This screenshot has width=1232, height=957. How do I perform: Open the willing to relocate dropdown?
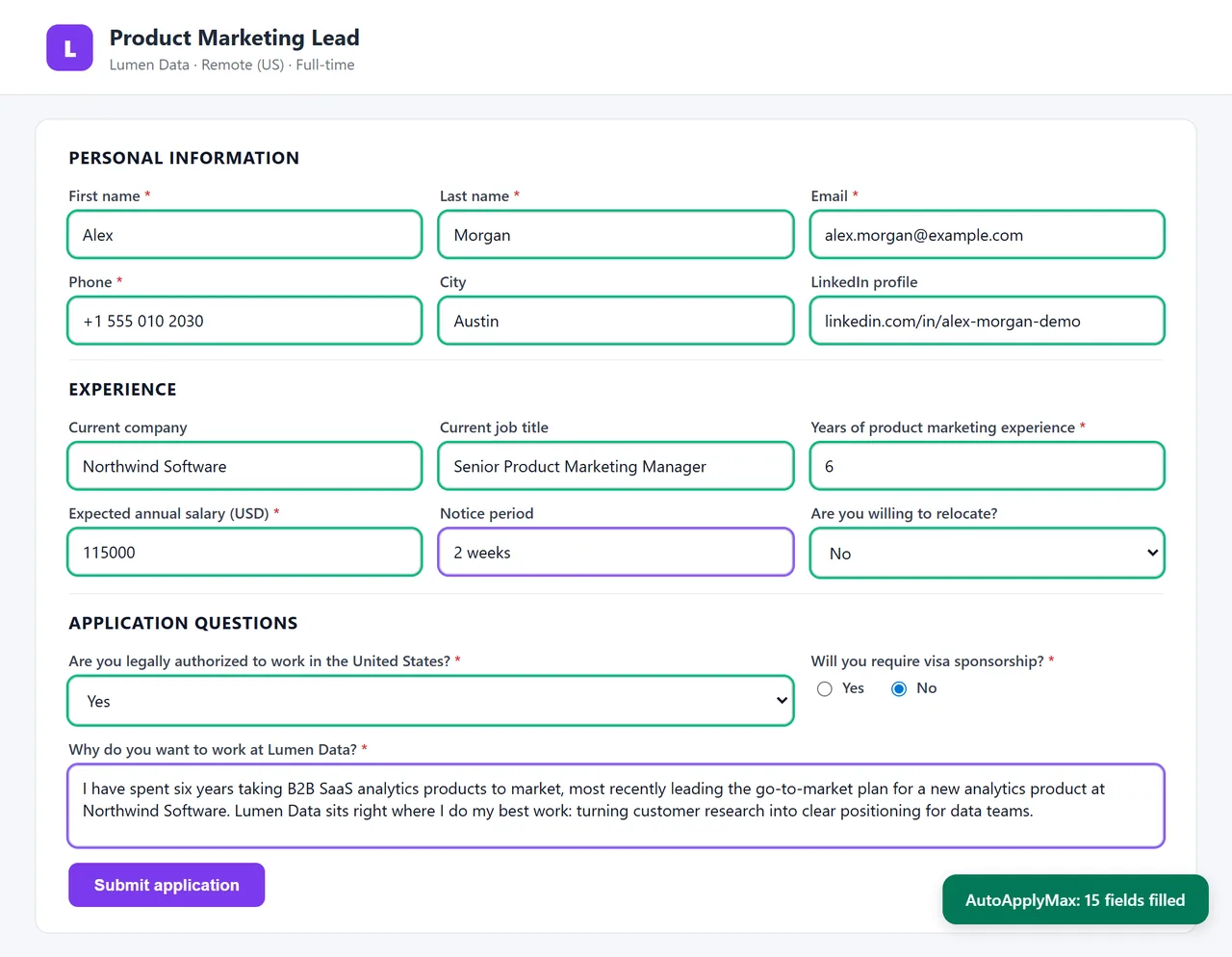tap(988, 554)
